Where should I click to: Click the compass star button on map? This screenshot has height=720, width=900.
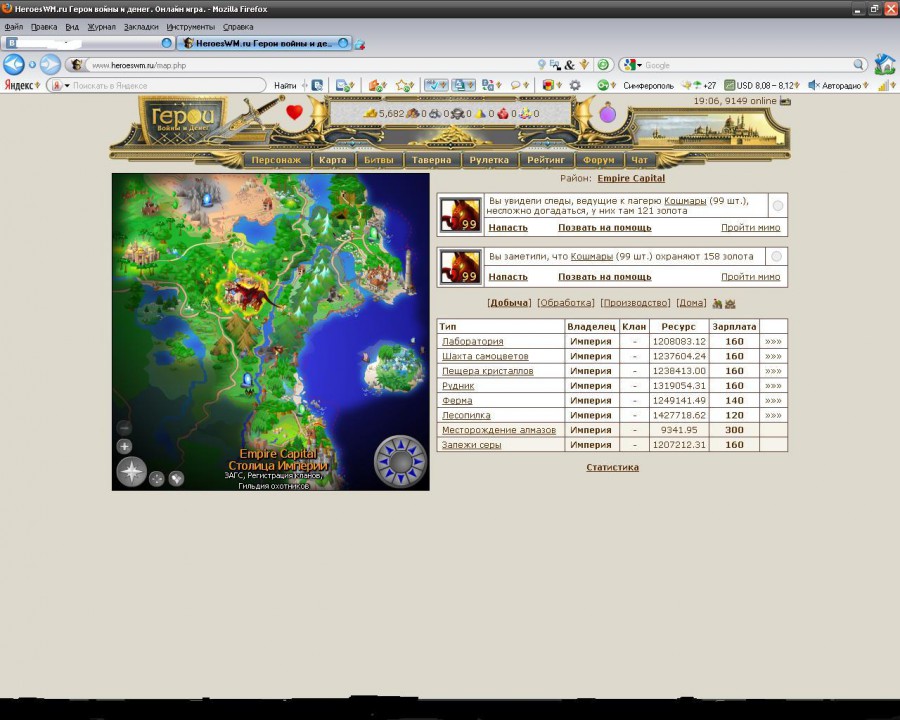pos(132,472)
